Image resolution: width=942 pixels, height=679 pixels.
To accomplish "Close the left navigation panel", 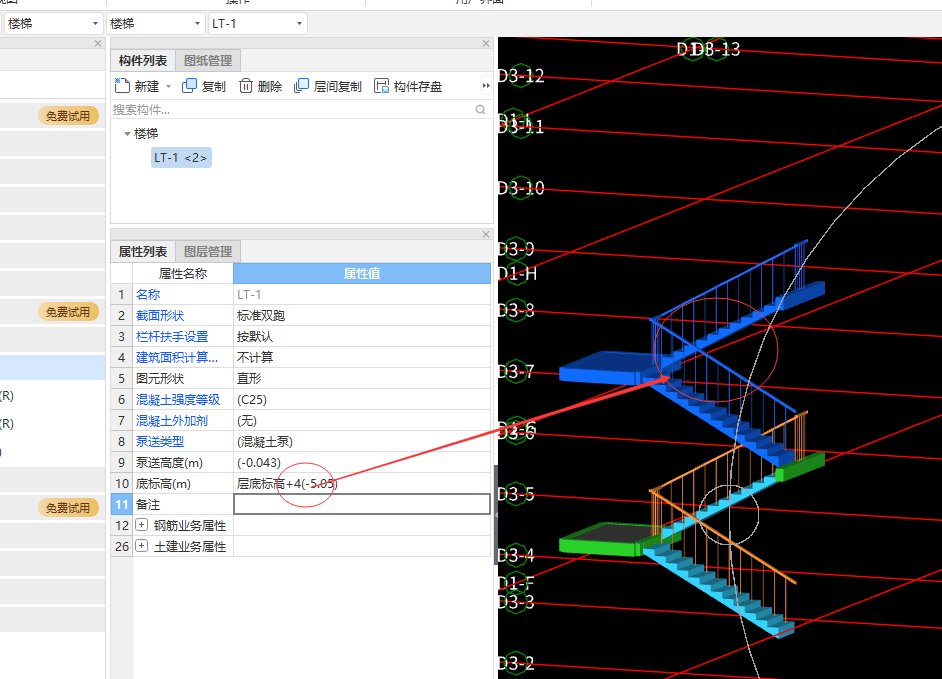I will point(98,43).
